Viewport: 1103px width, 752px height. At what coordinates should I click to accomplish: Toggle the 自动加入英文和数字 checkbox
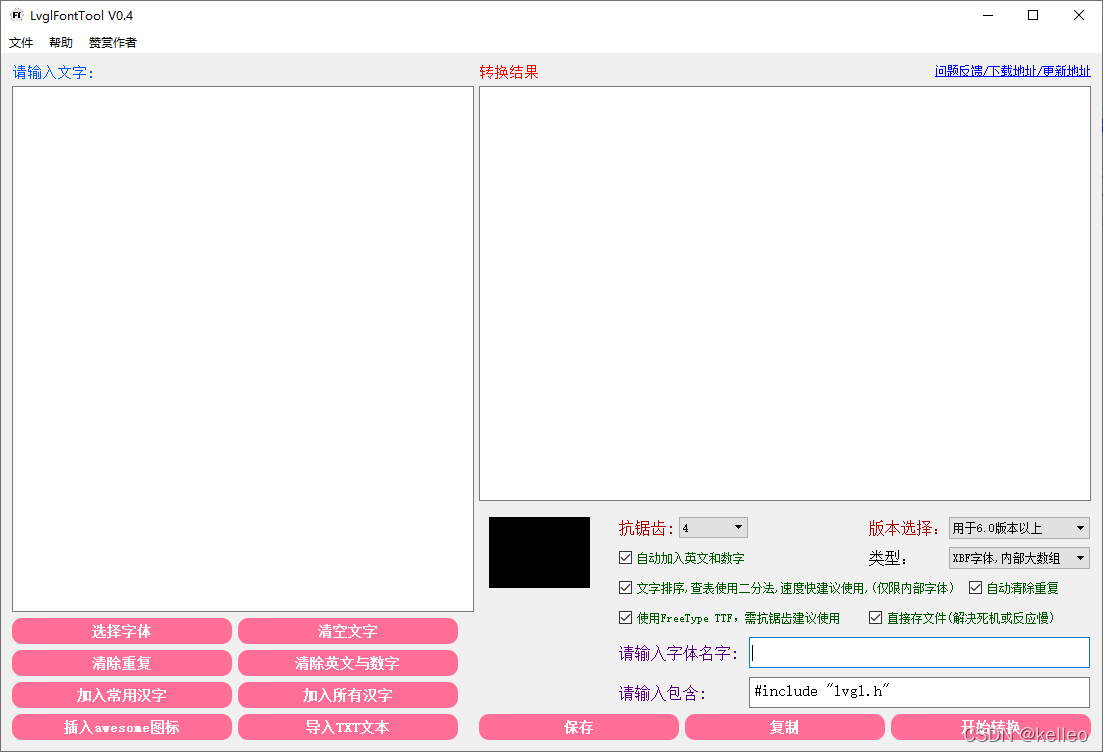pyautogui.click(x=625, y=558)
